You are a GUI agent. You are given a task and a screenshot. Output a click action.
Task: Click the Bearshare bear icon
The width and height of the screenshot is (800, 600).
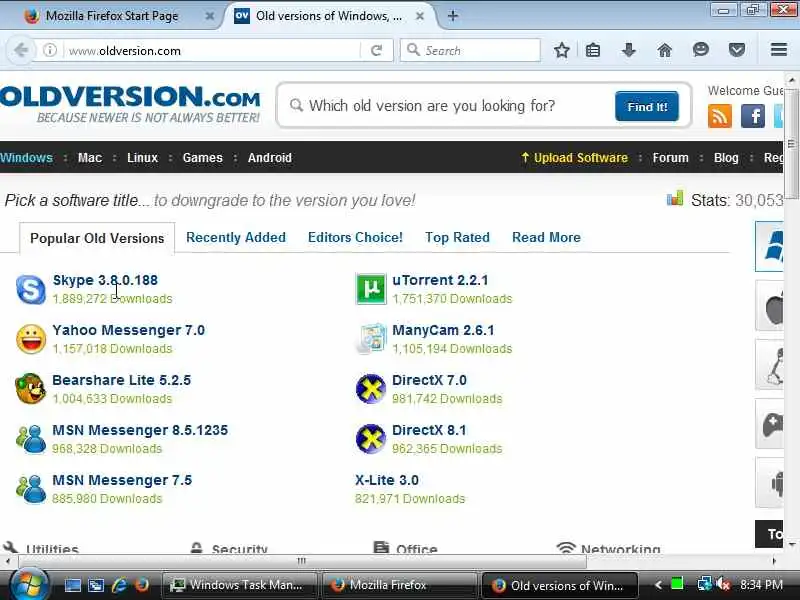click(30, 389)
